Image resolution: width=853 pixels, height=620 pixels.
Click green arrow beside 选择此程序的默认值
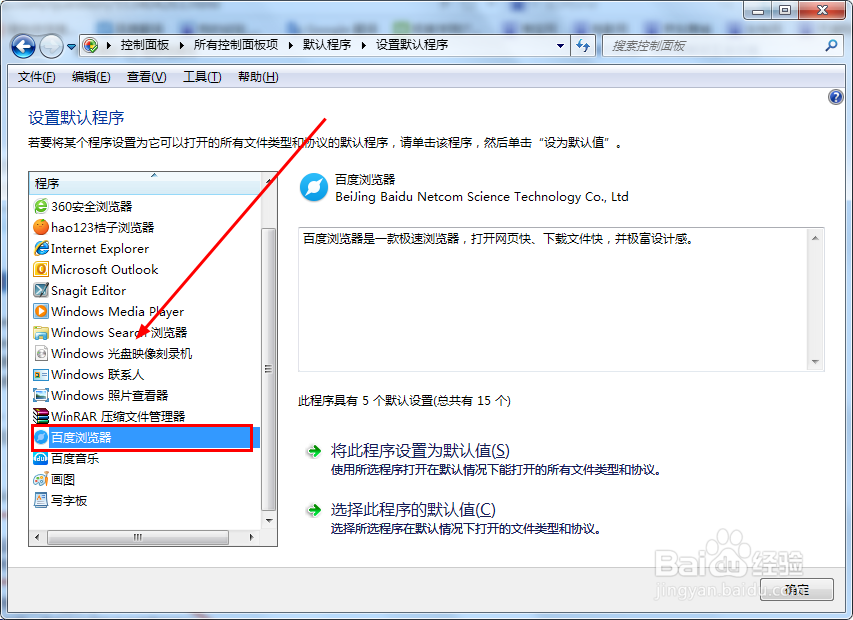[314, 510]
